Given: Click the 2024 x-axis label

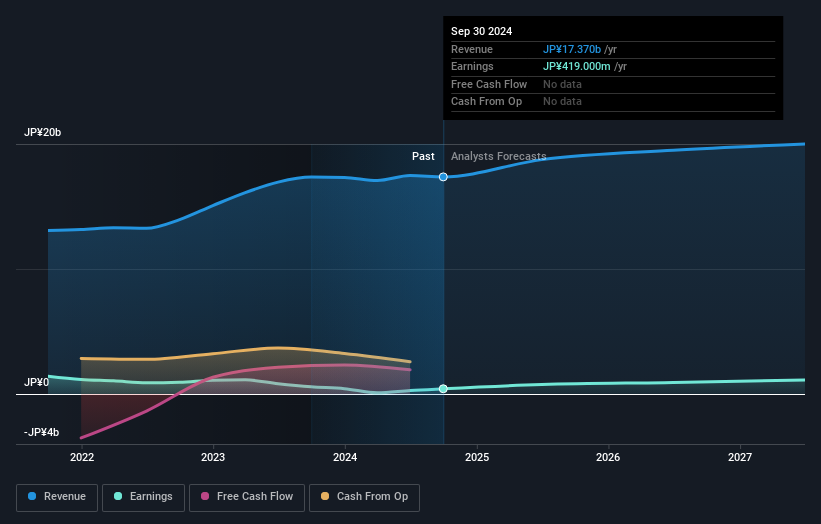Looking at the screenshot, I should 345,458.
